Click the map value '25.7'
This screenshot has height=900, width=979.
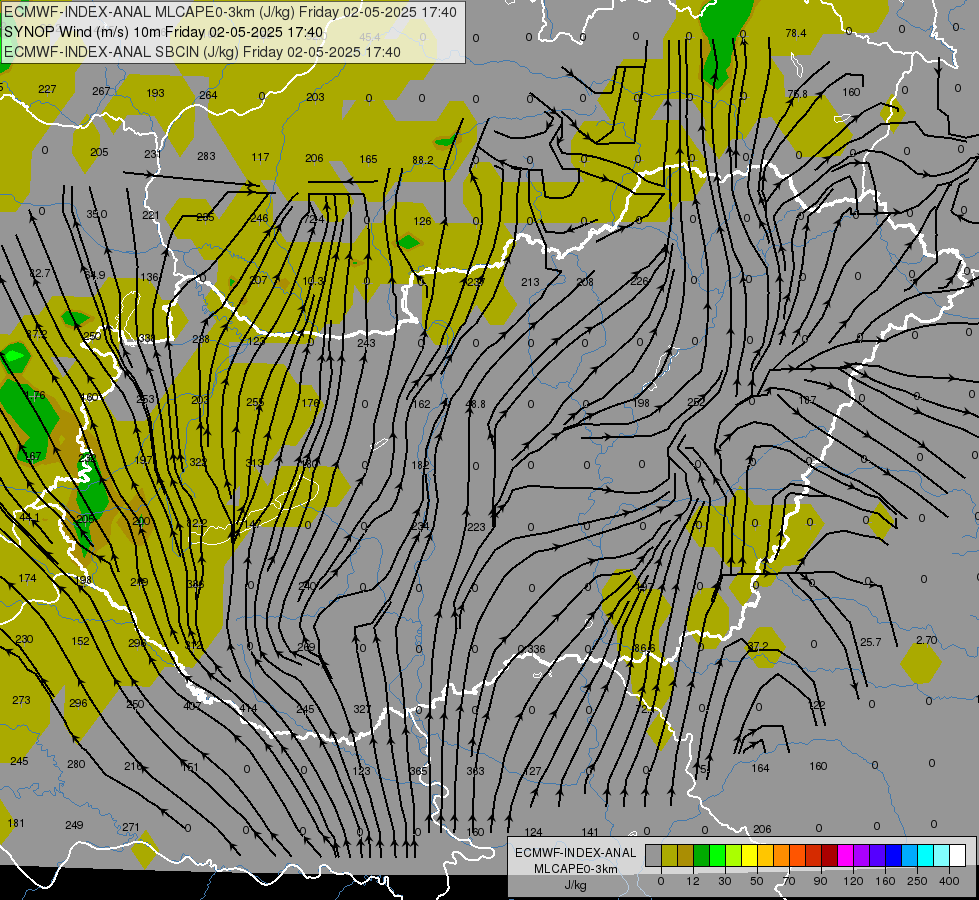(870, 641)
